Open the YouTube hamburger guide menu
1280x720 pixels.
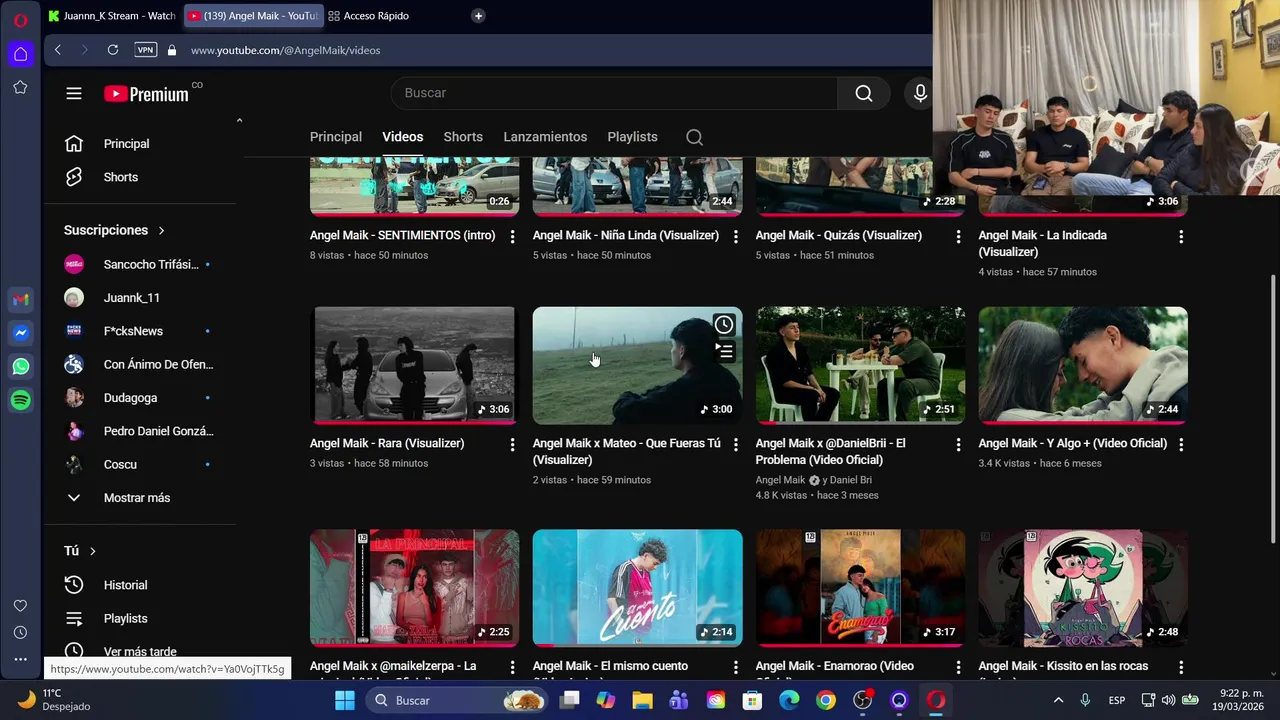coord(74,93)
